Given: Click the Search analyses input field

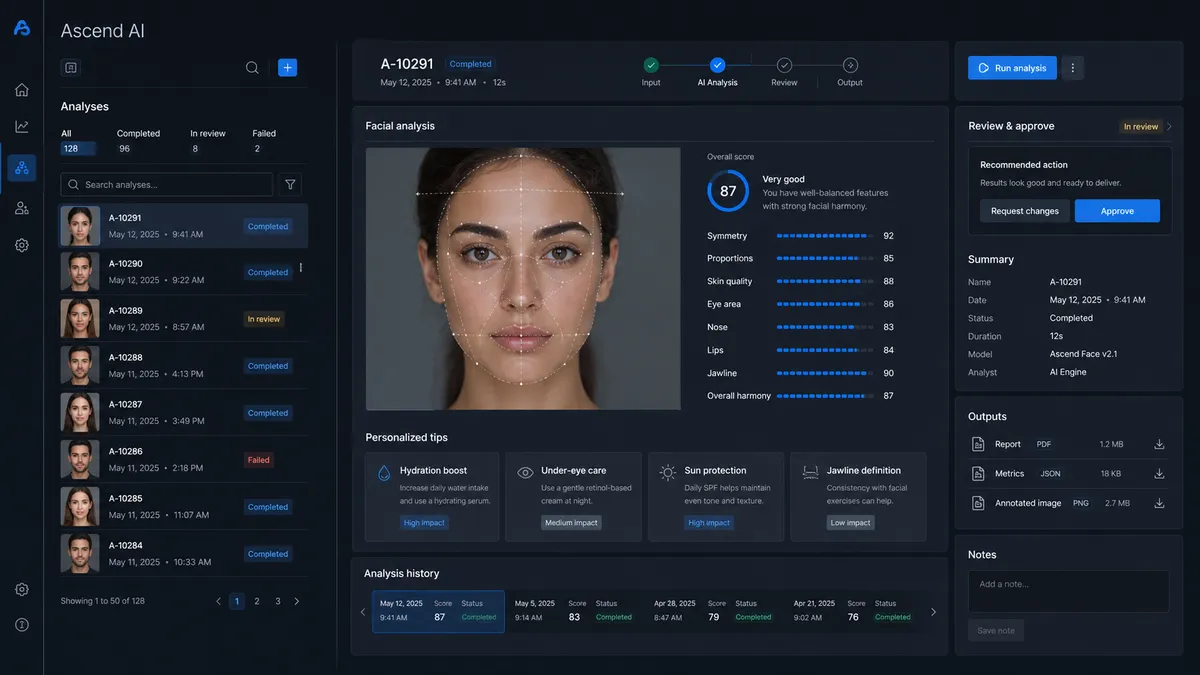Looking at the screenshot, I should [167, 185].
